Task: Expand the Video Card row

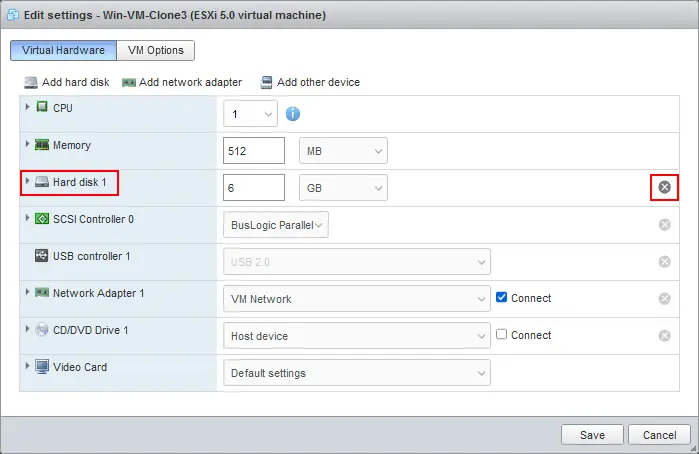Action: pyautogui.click(x=27, y=366)
